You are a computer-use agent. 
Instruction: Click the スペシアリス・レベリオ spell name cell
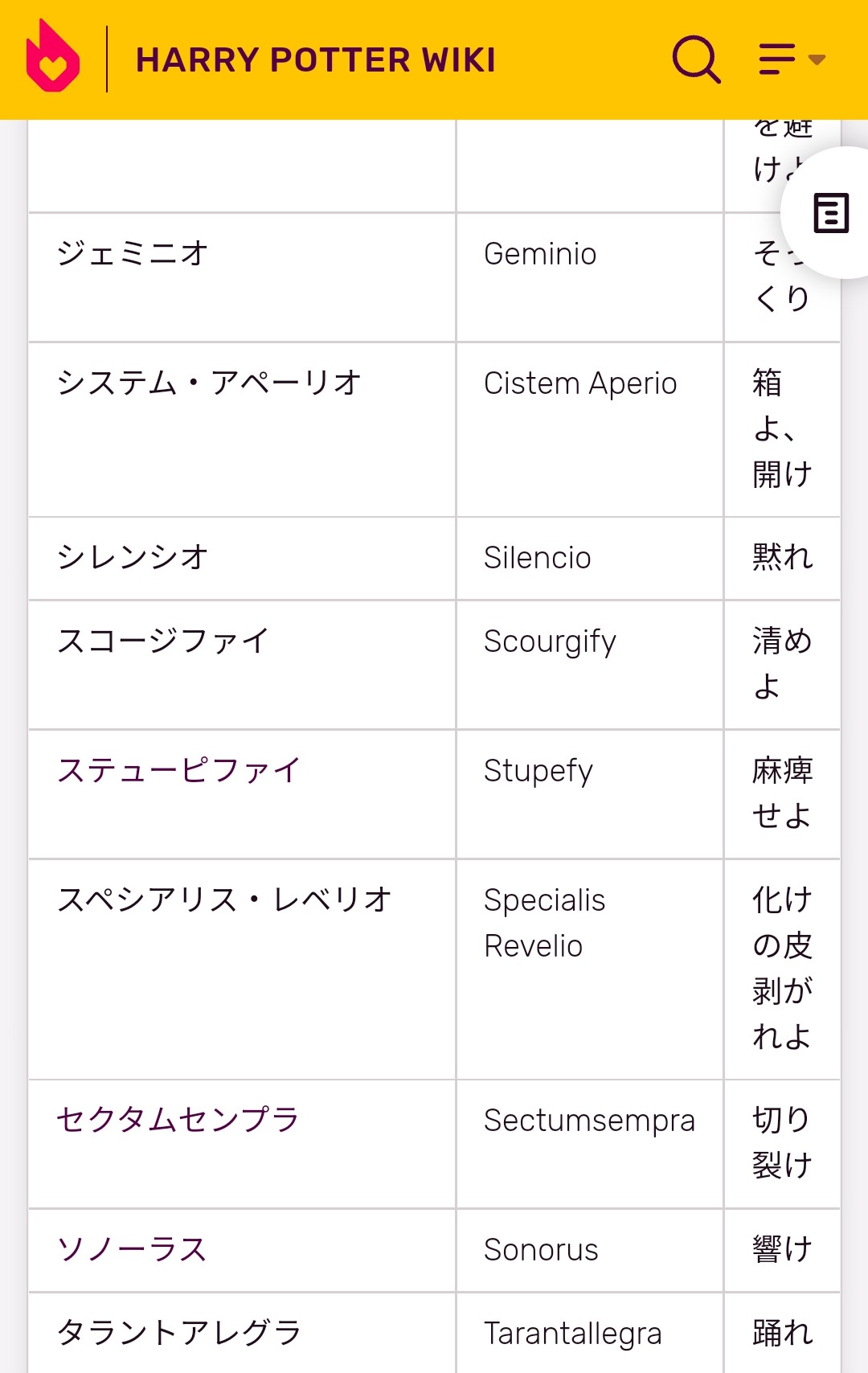pyautogui.click(x=242, y=969)
